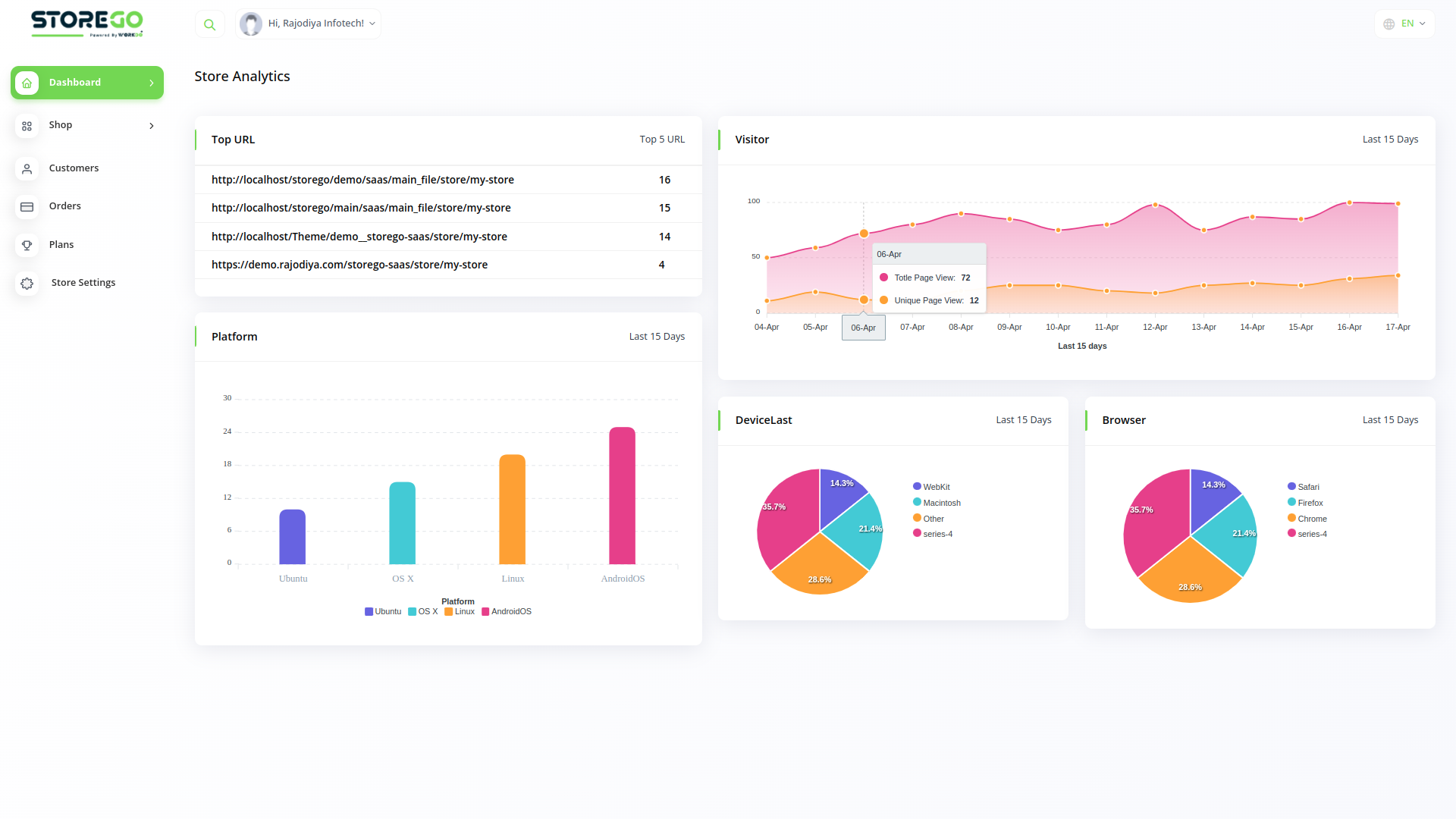Select Orders in the sidebar menu
The width and height of the screenshot is (1456, 819).
pos(65,206)
